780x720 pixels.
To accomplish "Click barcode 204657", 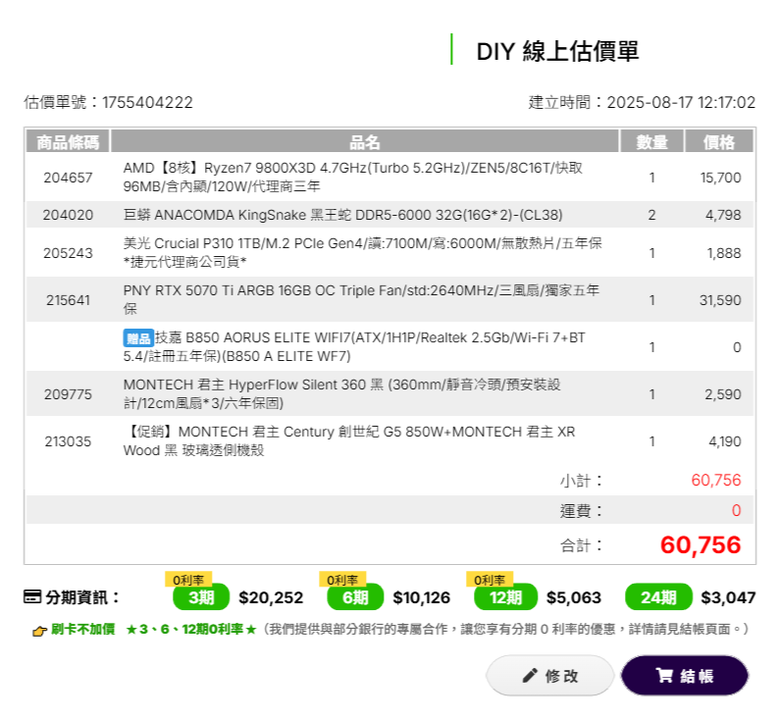I will pos(68,178).
